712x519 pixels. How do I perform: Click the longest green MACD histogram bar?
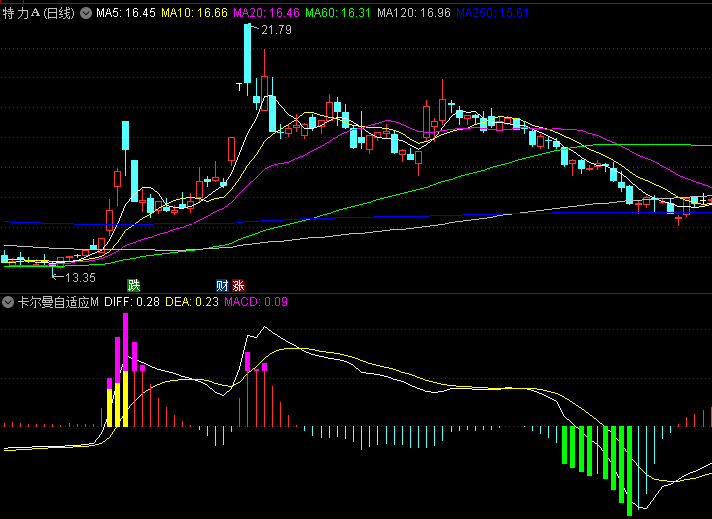[629, 471]
